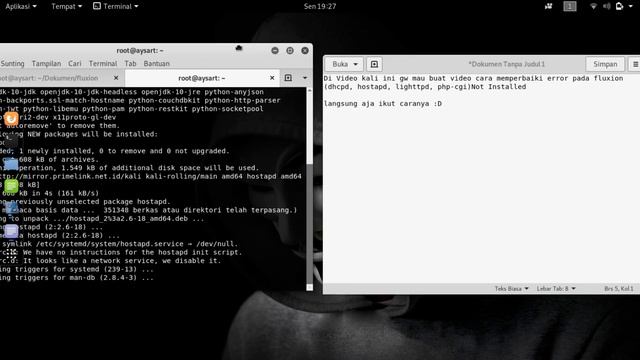
Task: Open the Cari menu in terminal
Action: pyautogui.click(x=75, y=64)
